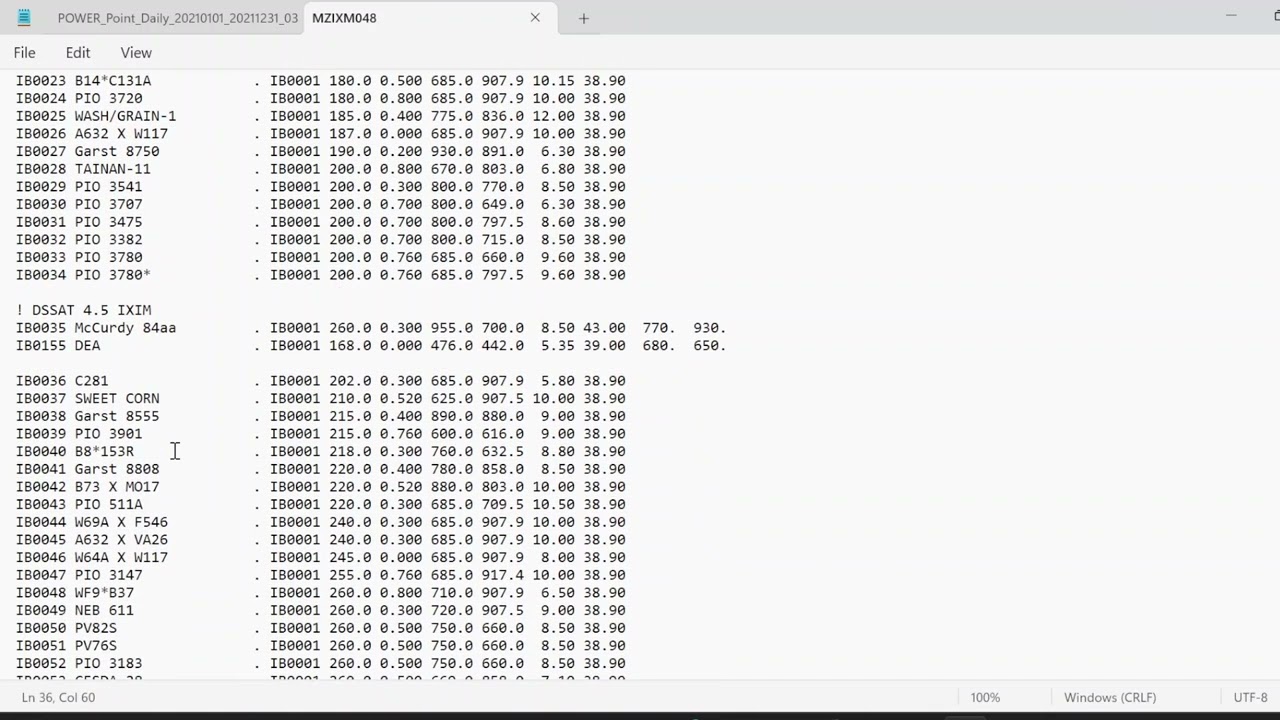1280x720 pixels.
Task: Click the value '930.0' in the Garst 8750 row
Action: 452,152
